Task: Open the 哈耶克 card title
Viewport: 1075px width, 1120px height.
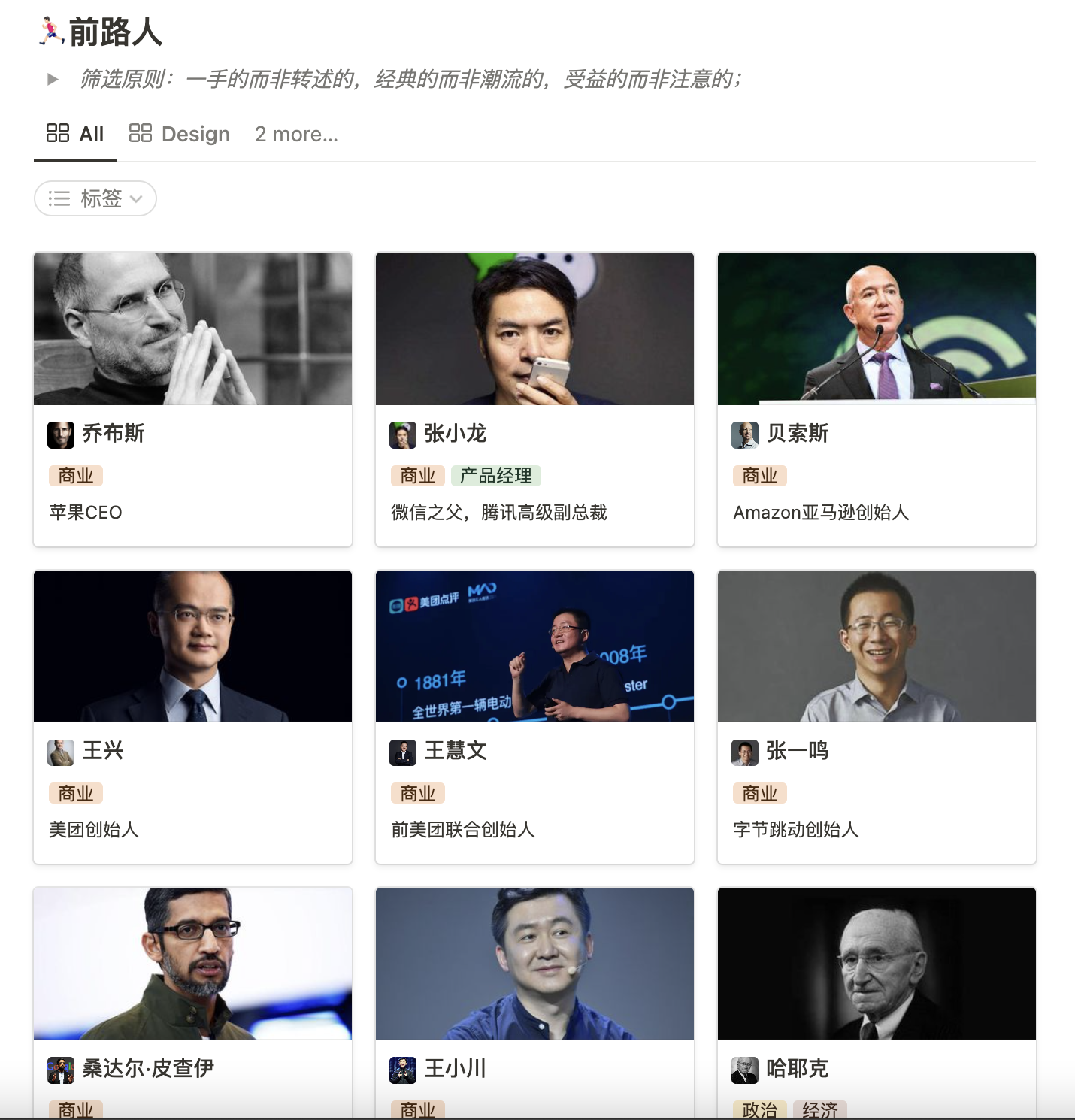Action: coord(798,1068)
